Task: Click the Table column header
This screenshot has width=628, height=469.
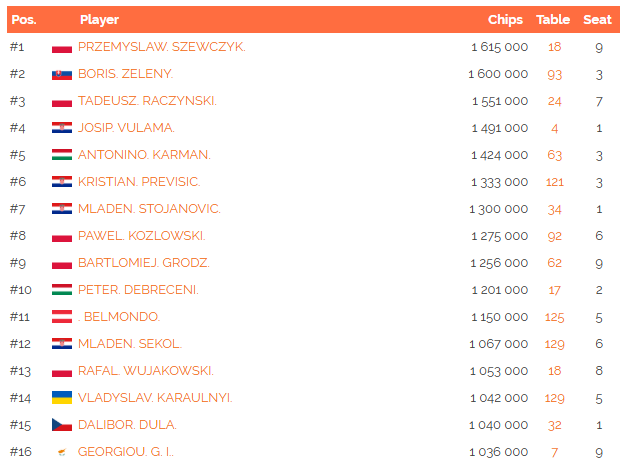Action: (x=553, y=19)
